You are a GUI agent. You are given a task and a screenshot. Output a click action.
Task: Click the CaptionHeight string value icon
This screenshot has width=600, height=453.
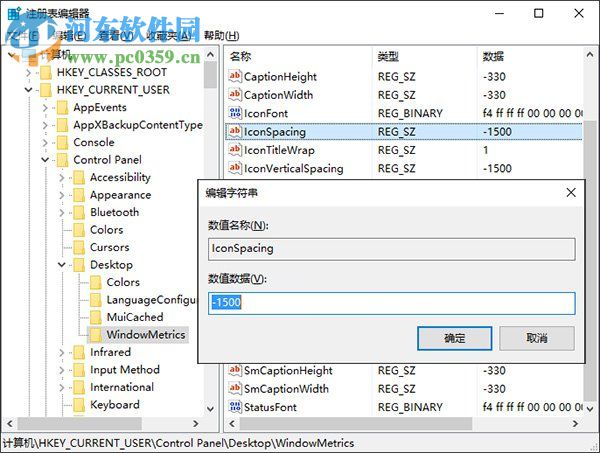[x=235, y=77]
